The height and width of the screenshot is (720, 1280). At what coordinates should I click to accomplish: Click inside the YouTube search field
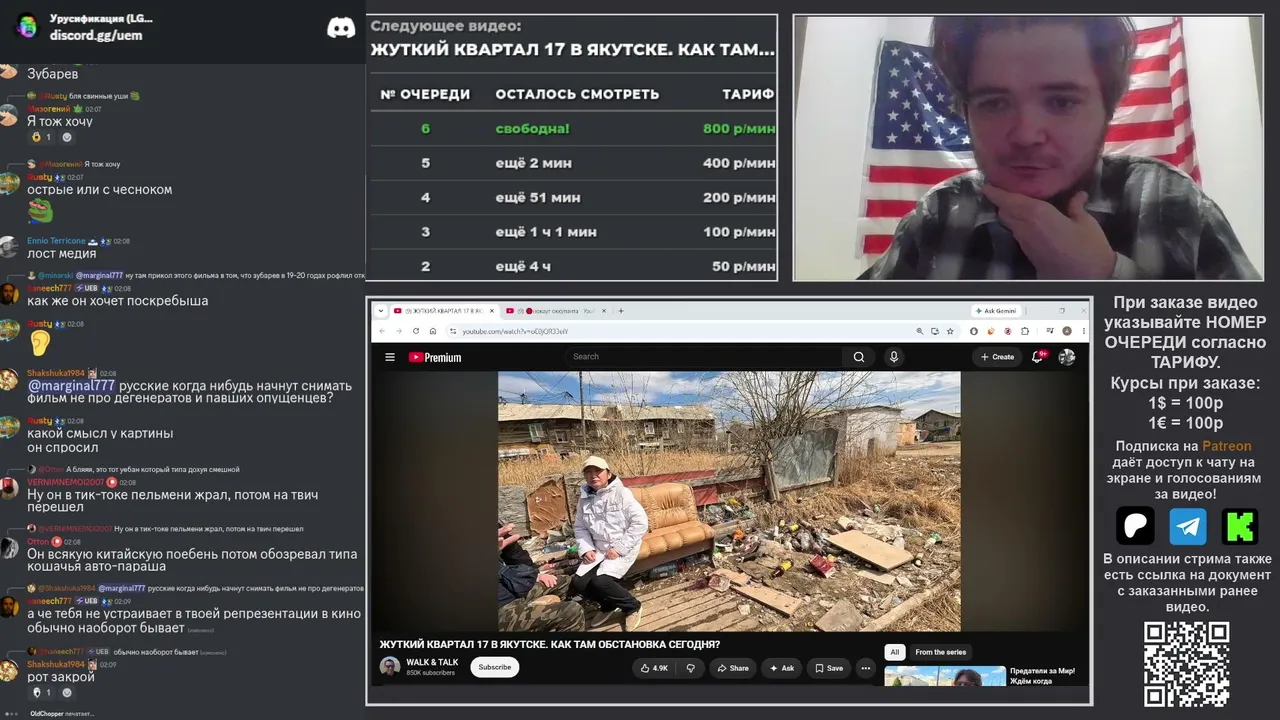click(x=705, y=357)
